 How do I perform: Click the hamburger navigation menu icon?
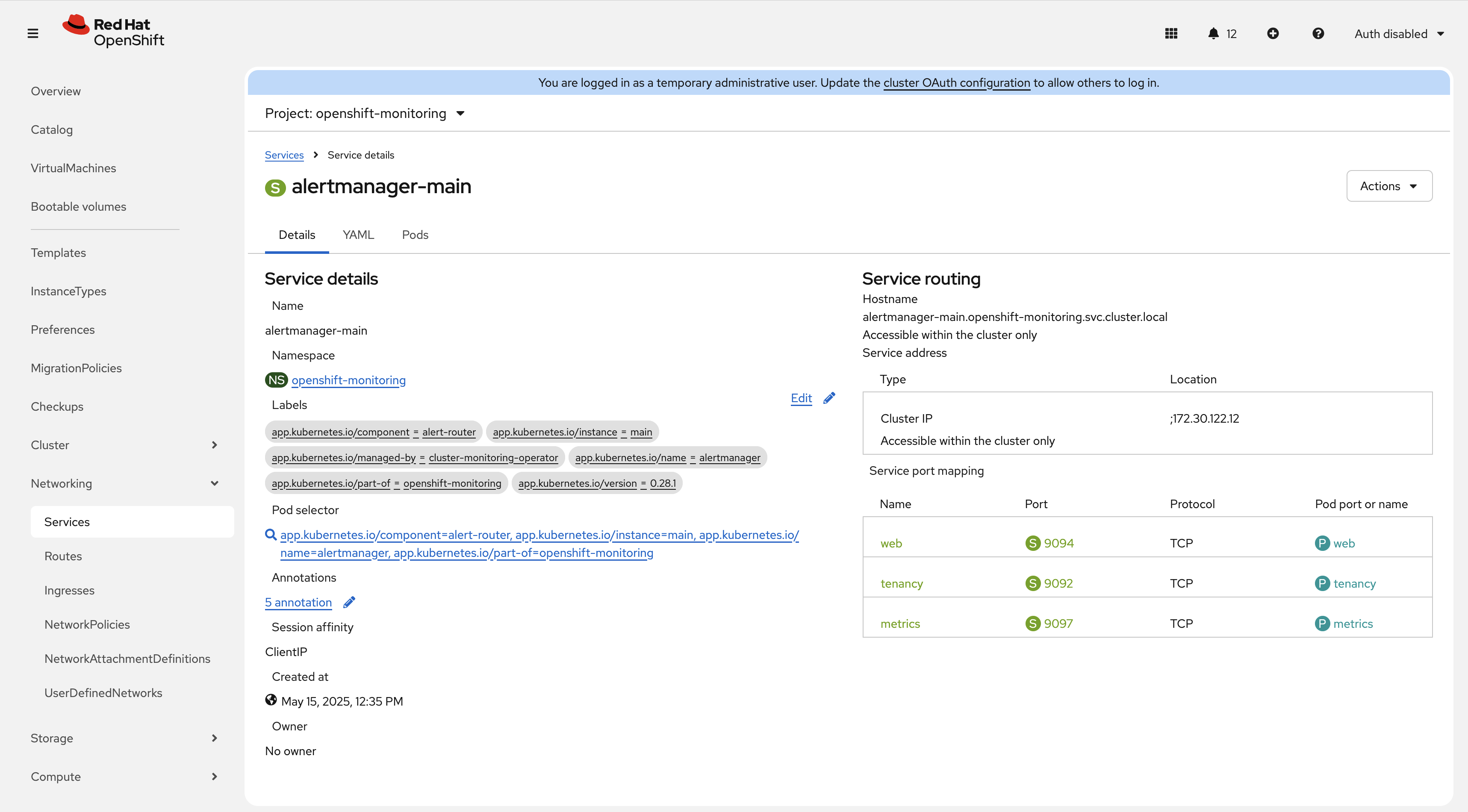pyautogui.click(x=33, y=34)
